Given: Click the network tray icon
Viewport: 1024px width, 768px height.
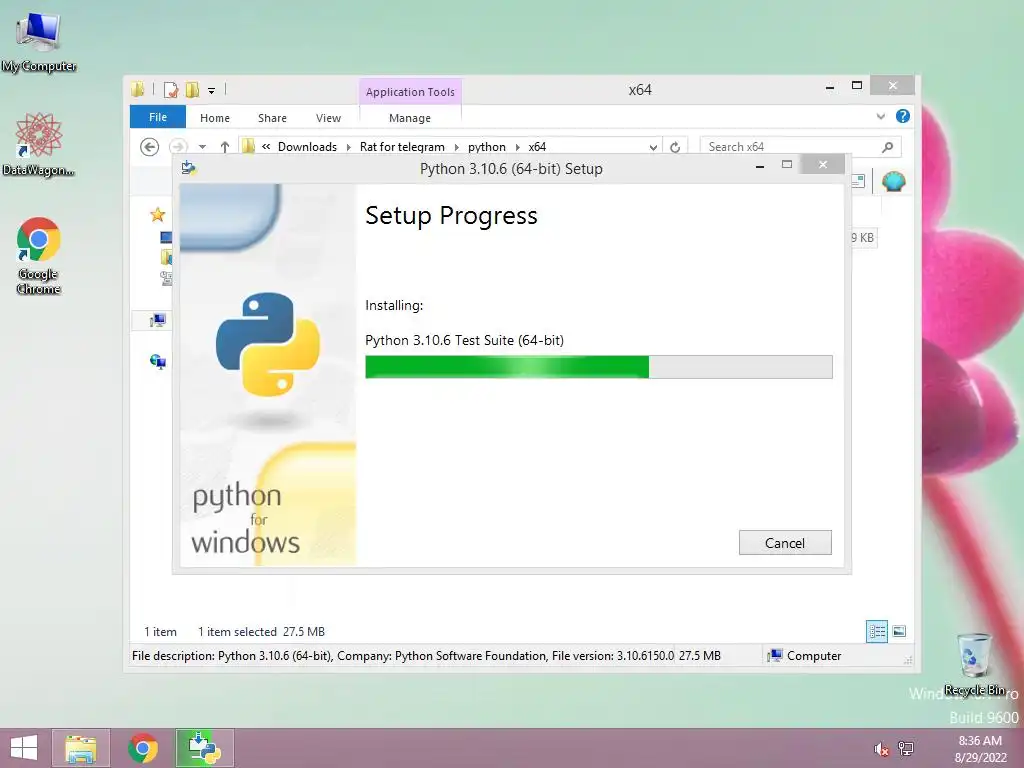Looking at the screenshot, I should [x=906, y=749].
